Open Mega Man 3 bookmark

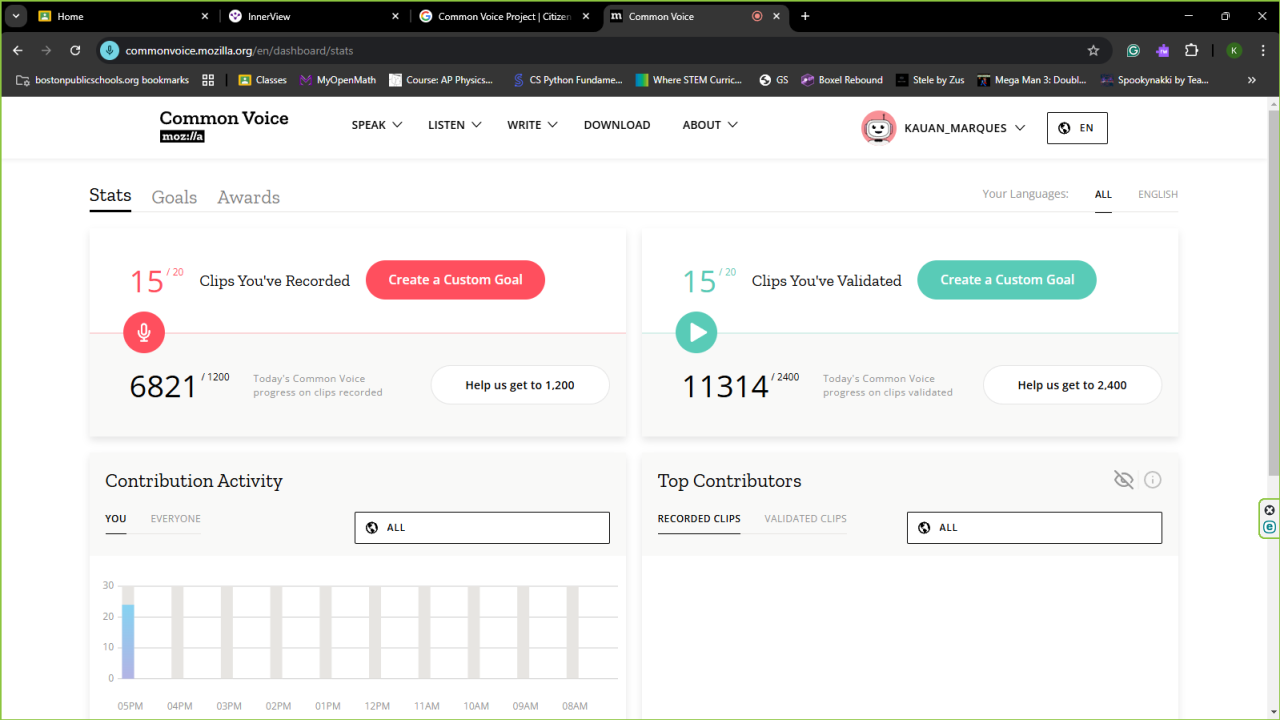(1032, 80)
